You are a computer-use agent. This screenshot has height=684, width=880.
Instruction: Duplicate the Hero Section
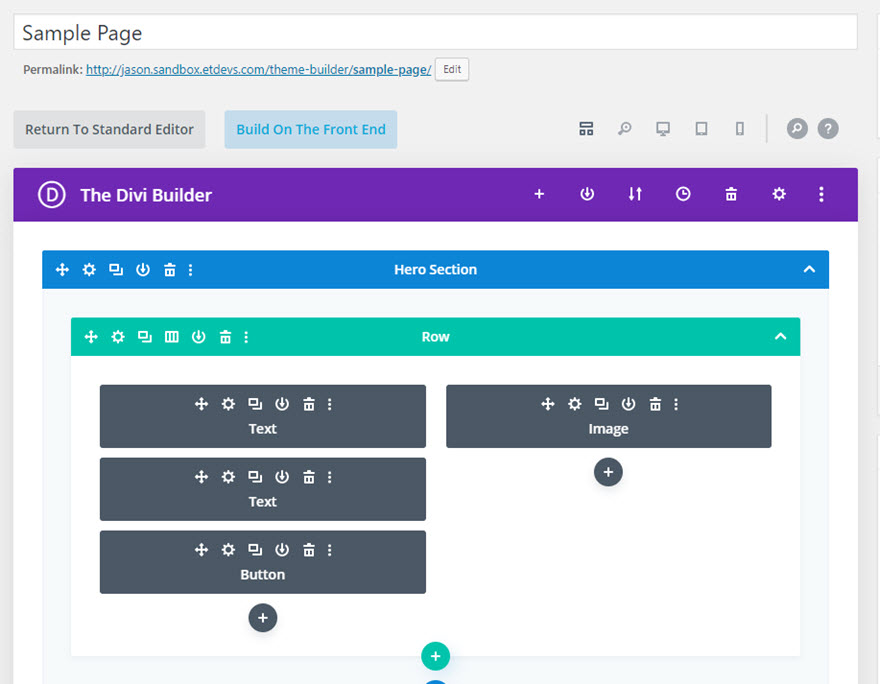tap(116, 270)
